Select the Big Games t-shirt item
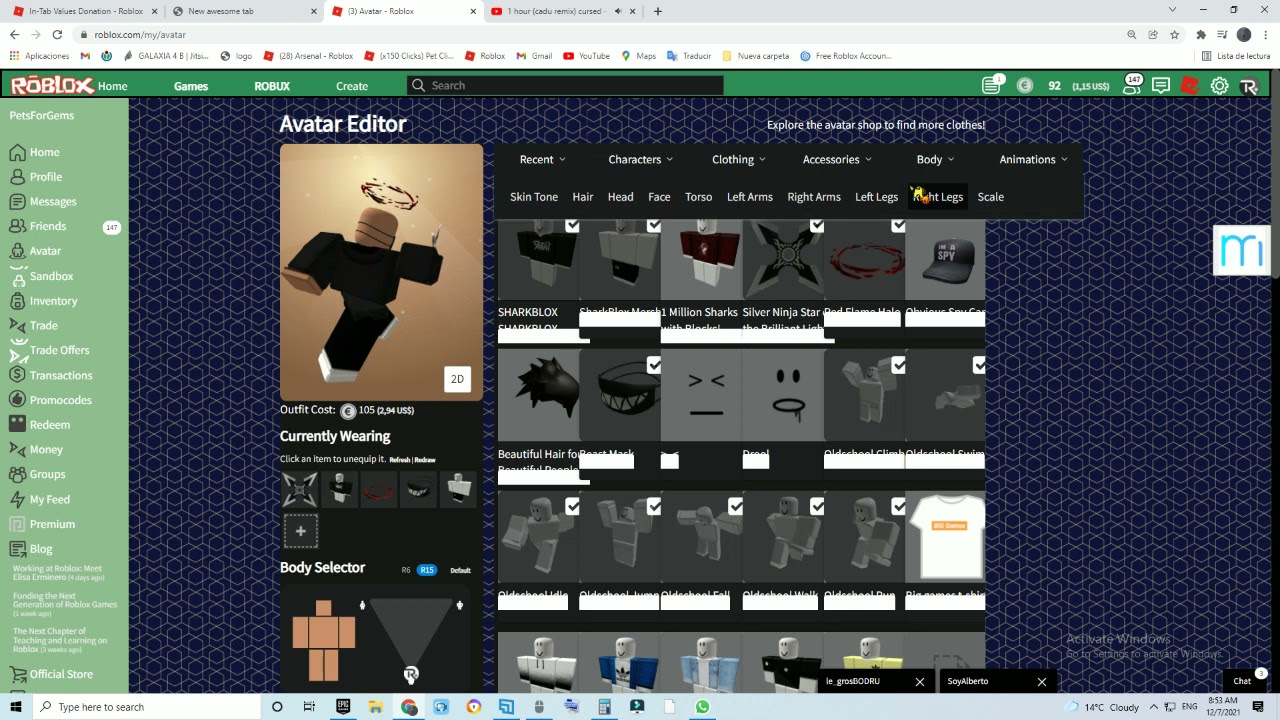This screenshot has width=1280, height=720. (945, 539)
